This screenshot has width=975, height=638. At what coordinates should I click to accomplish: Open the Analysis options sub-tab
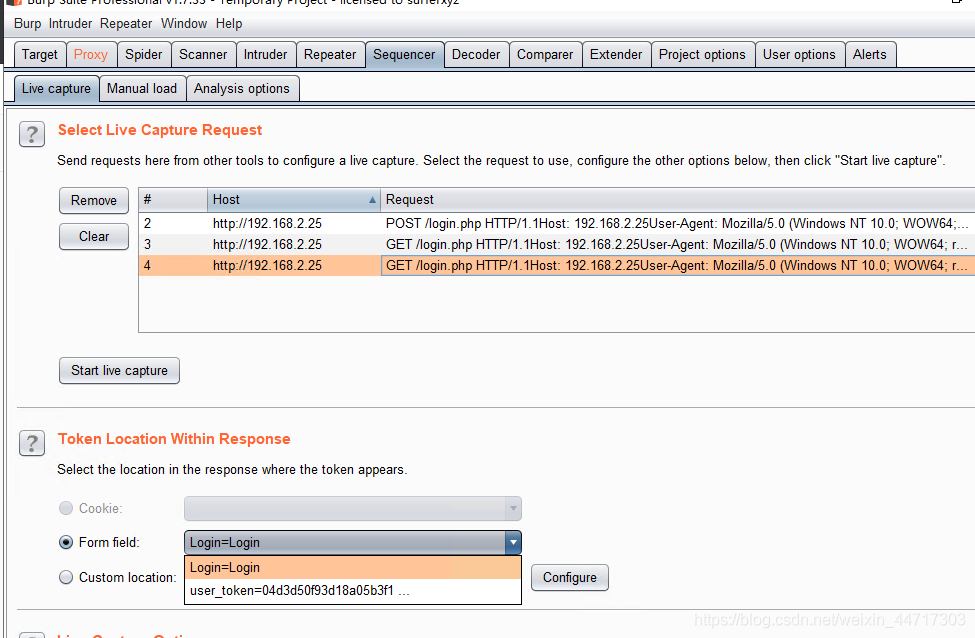pos(242,89)
